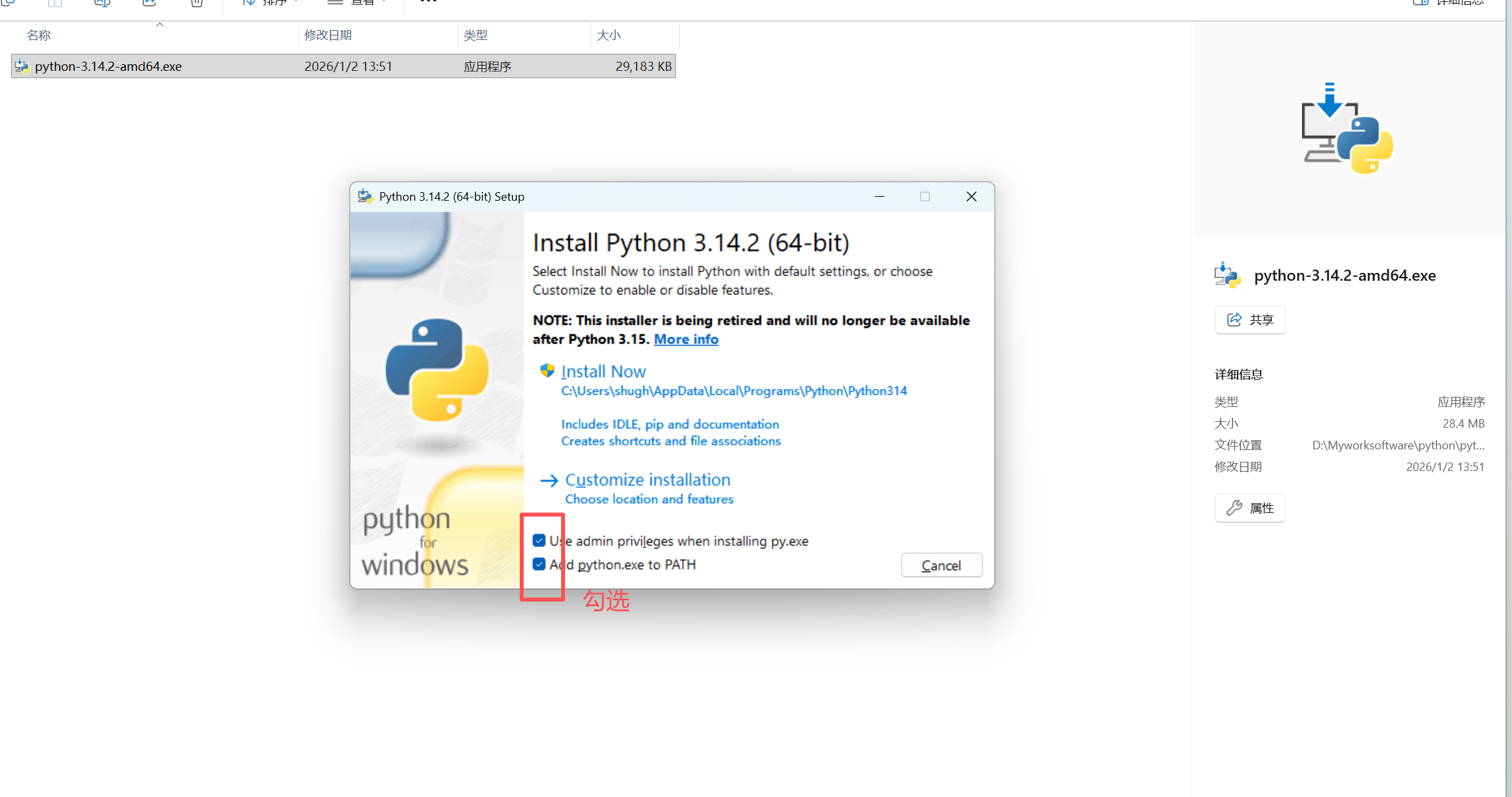Click the shield icon beside Install Now
1512x797 pixels.
547,371
